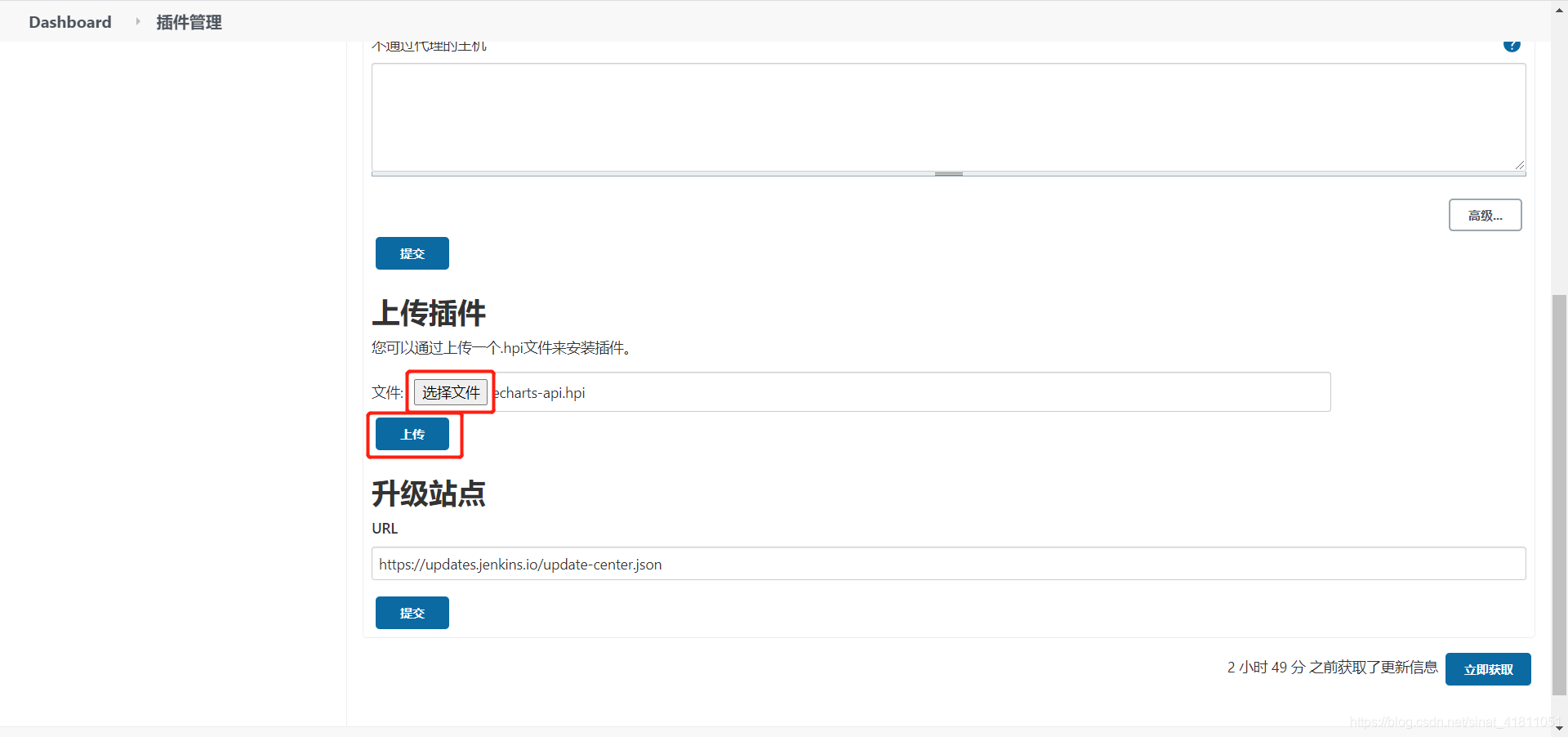Grab the textarea resize handle bar
The image size is (1568, 737).
[x=948, y=174]
